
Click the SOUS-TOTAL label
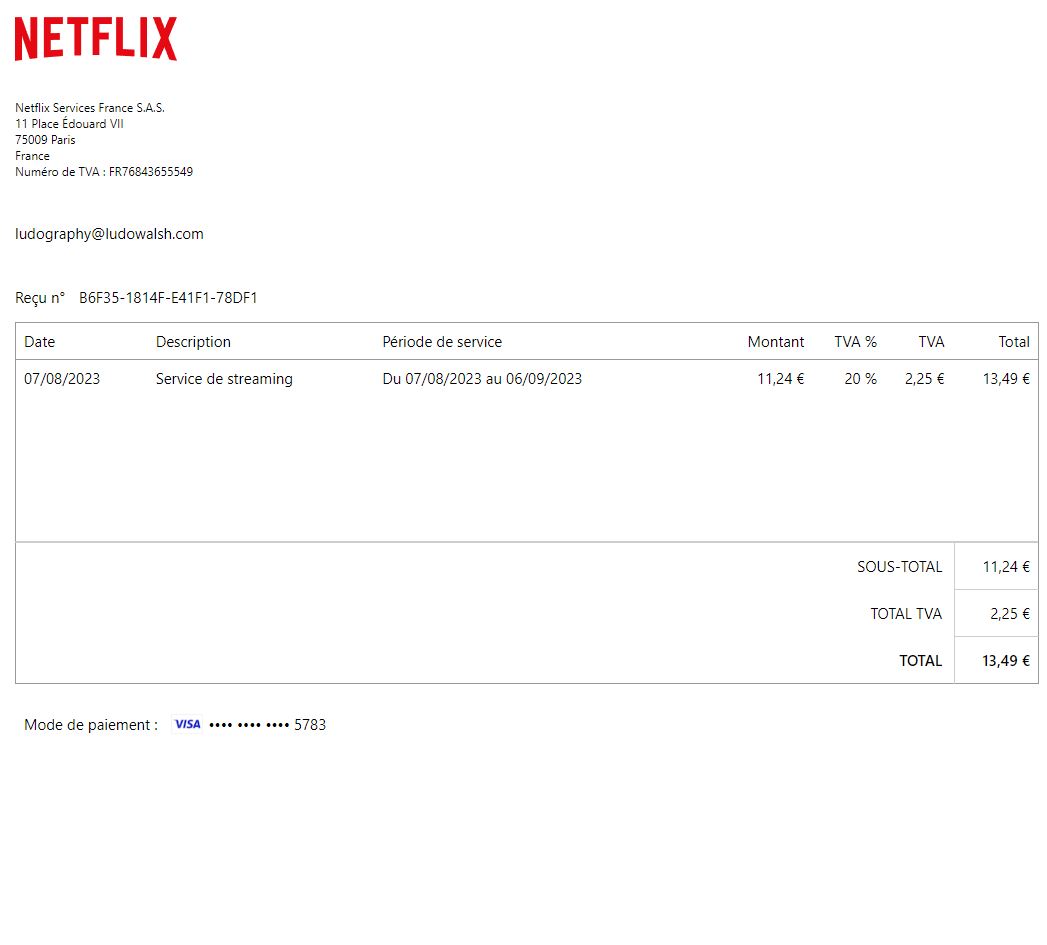click(899, 567)
